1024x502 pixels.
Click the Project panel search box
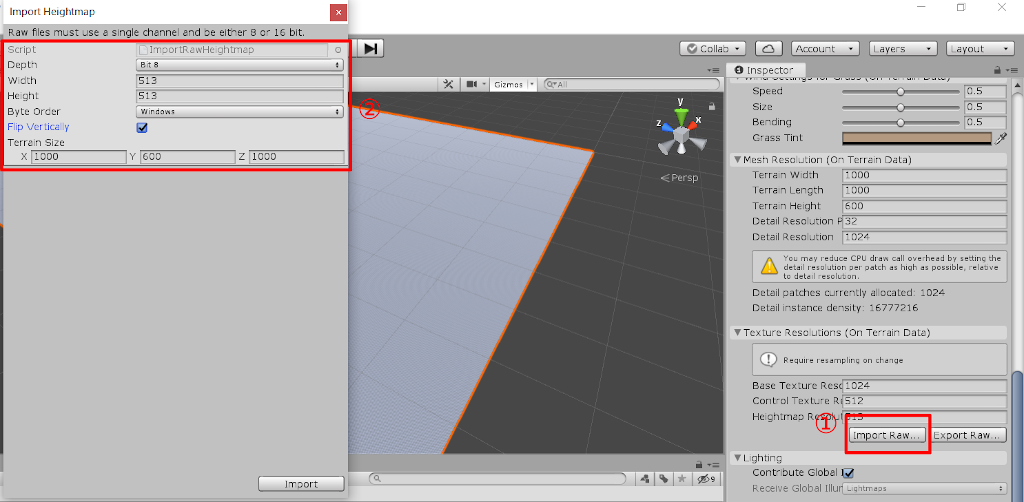499,478
